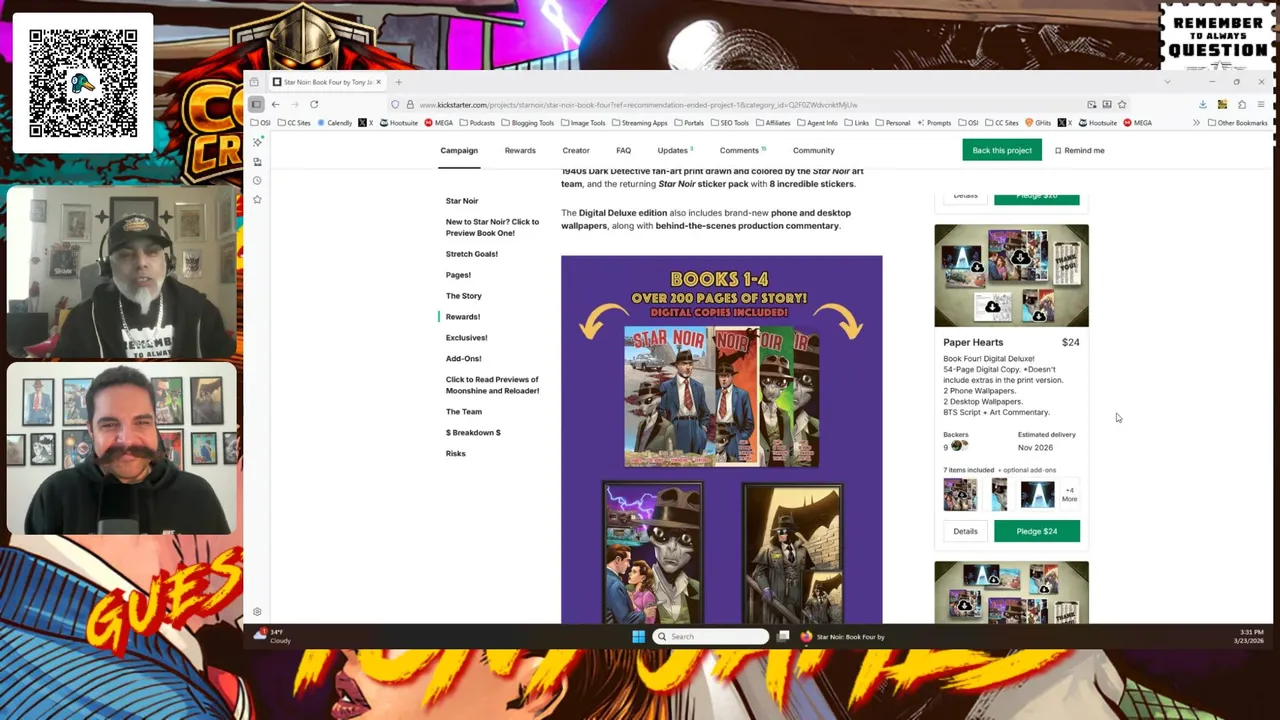Screen dimensions: 1280x720
Task: Go back using the browser back arrow
Action: 275,104
